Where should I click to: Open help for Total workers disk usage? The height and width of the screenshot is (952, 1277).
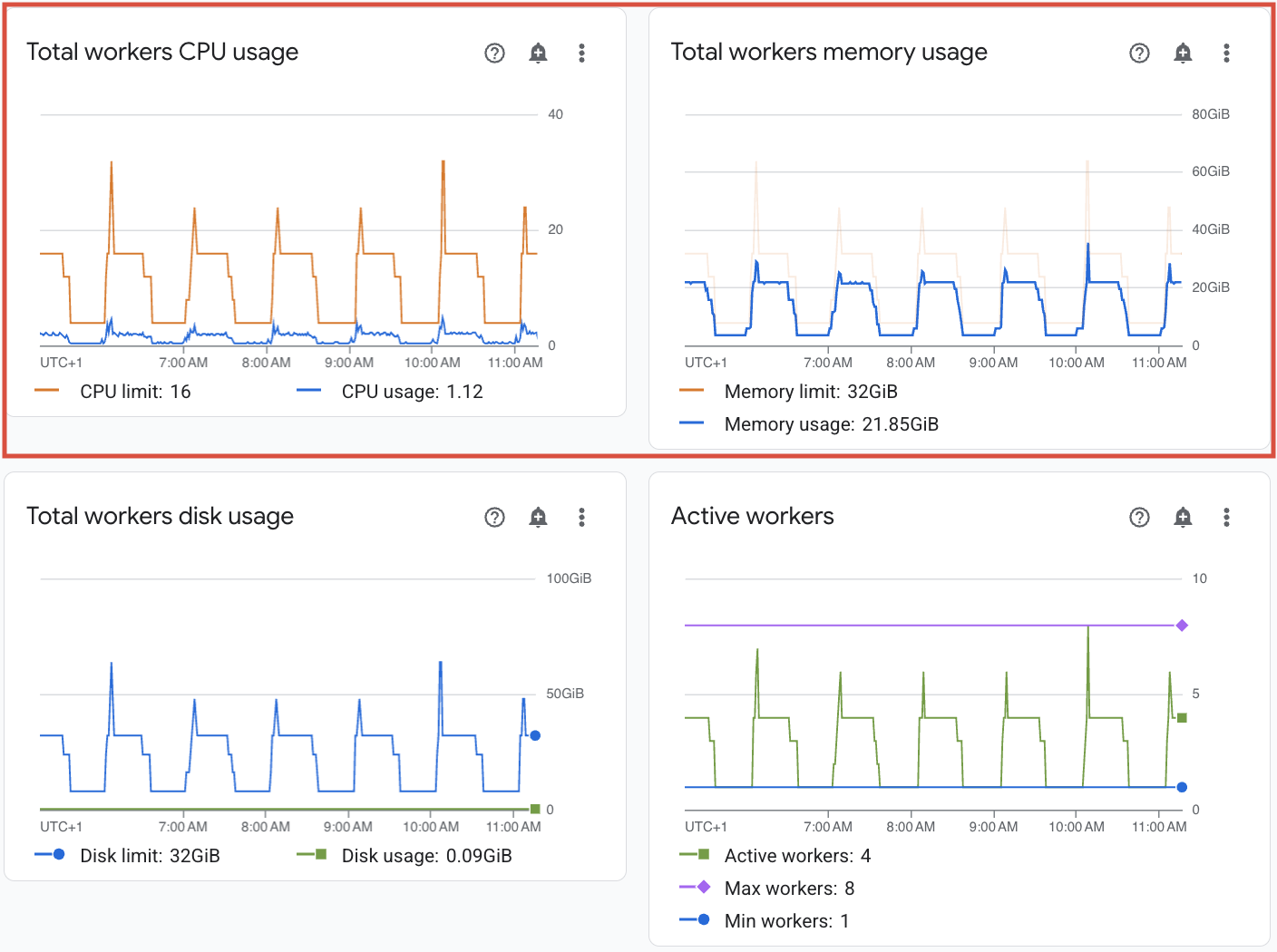point(494,518)
